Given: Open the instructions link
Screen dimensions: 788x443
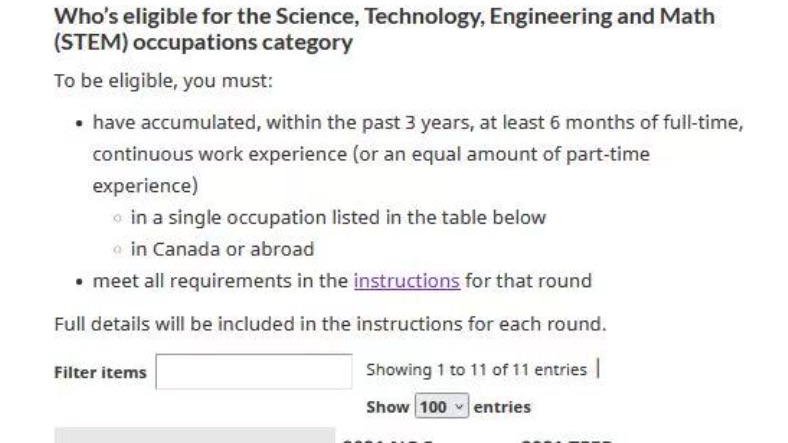Looking at the screenshot, I should [407, 281].
